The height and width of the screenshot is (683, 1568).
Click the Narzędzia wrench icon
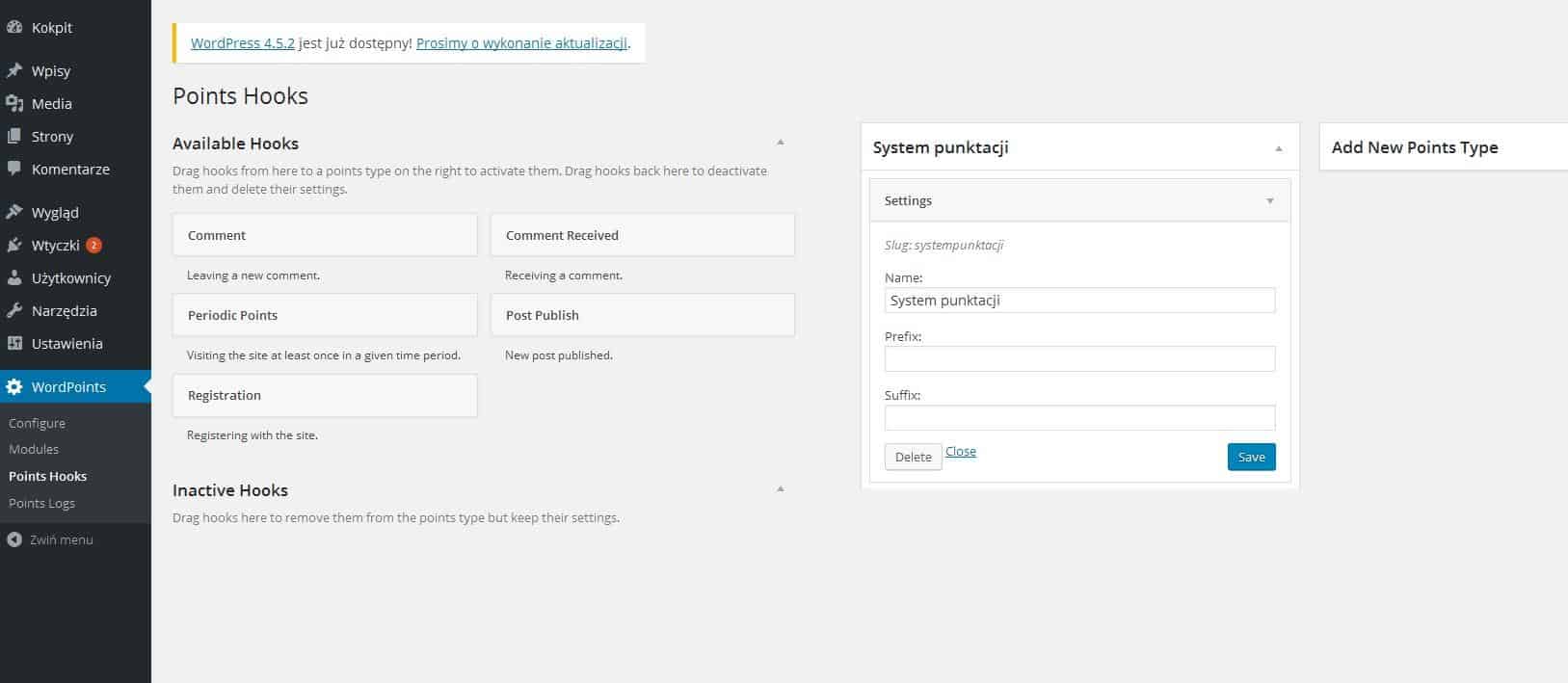click(14, 311)
